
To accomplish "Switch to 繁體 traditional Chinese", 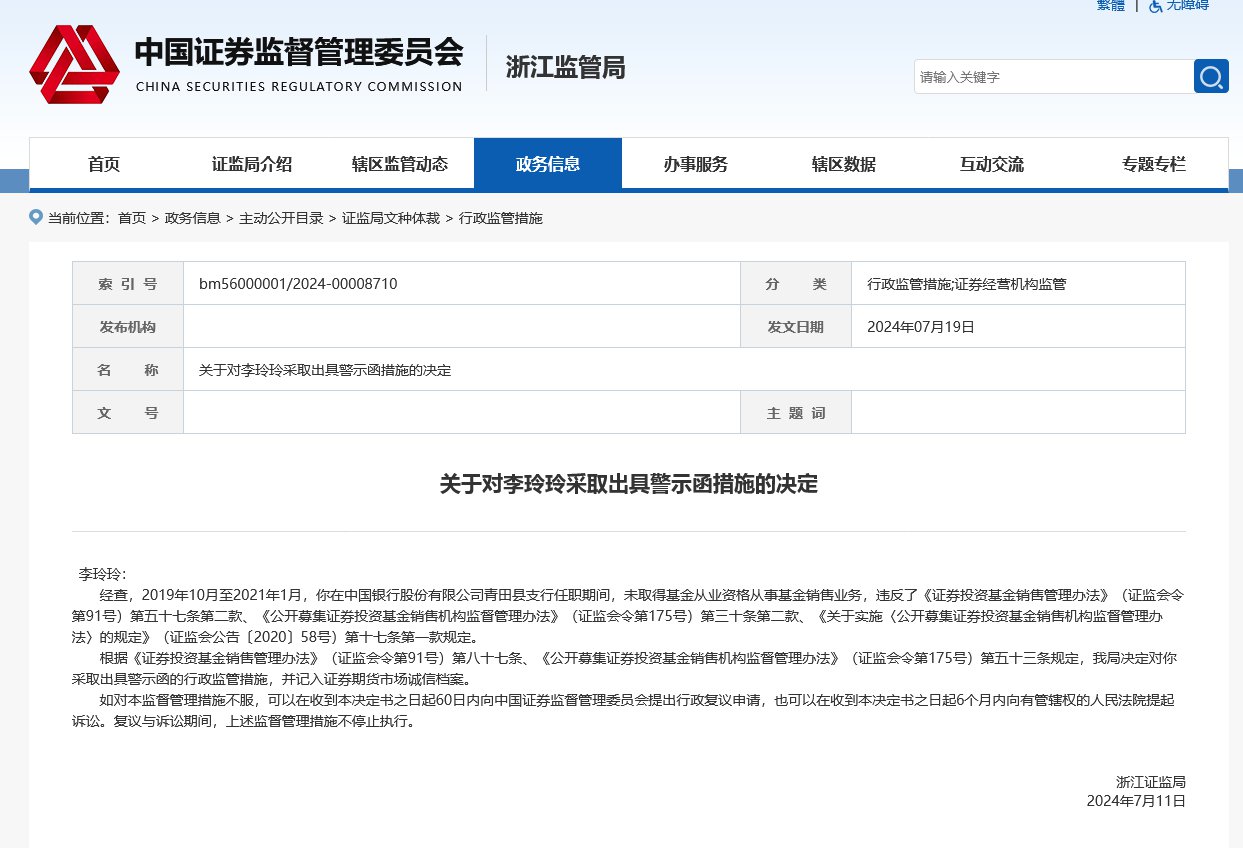I will pyautogui.click(x=1111, y=6).
